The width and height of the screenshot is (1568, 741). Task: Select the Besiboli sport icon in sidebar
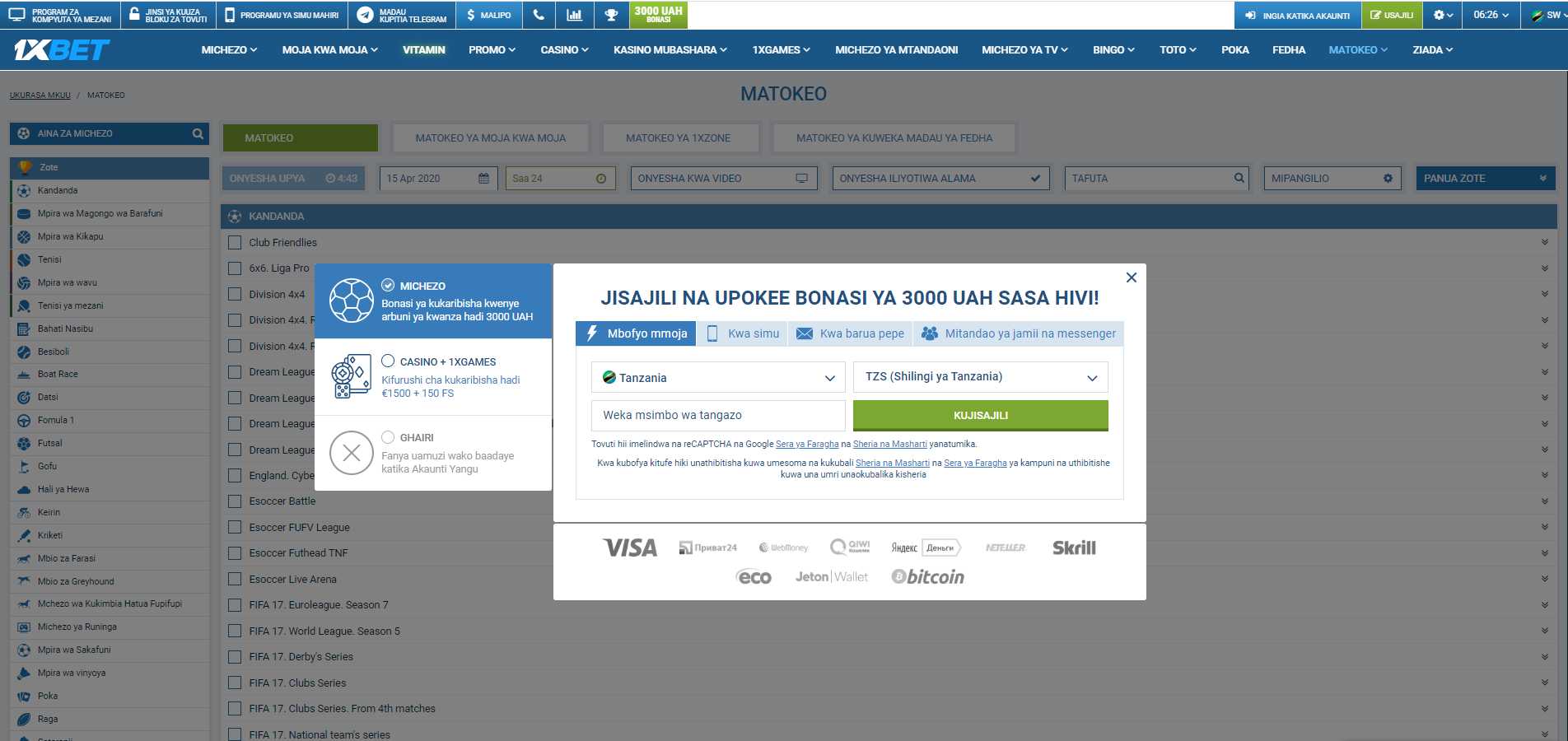[x=24, y=352]
